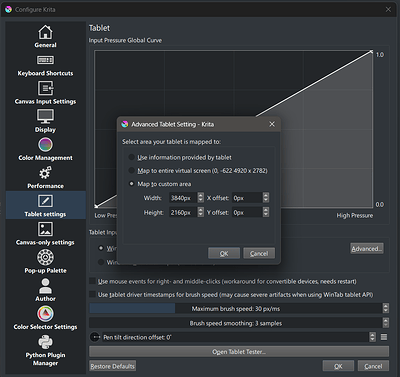Click Cancel in Advanced Tablet Setting dialog
This screenshot has width=400, height=377.
(259, 253)
